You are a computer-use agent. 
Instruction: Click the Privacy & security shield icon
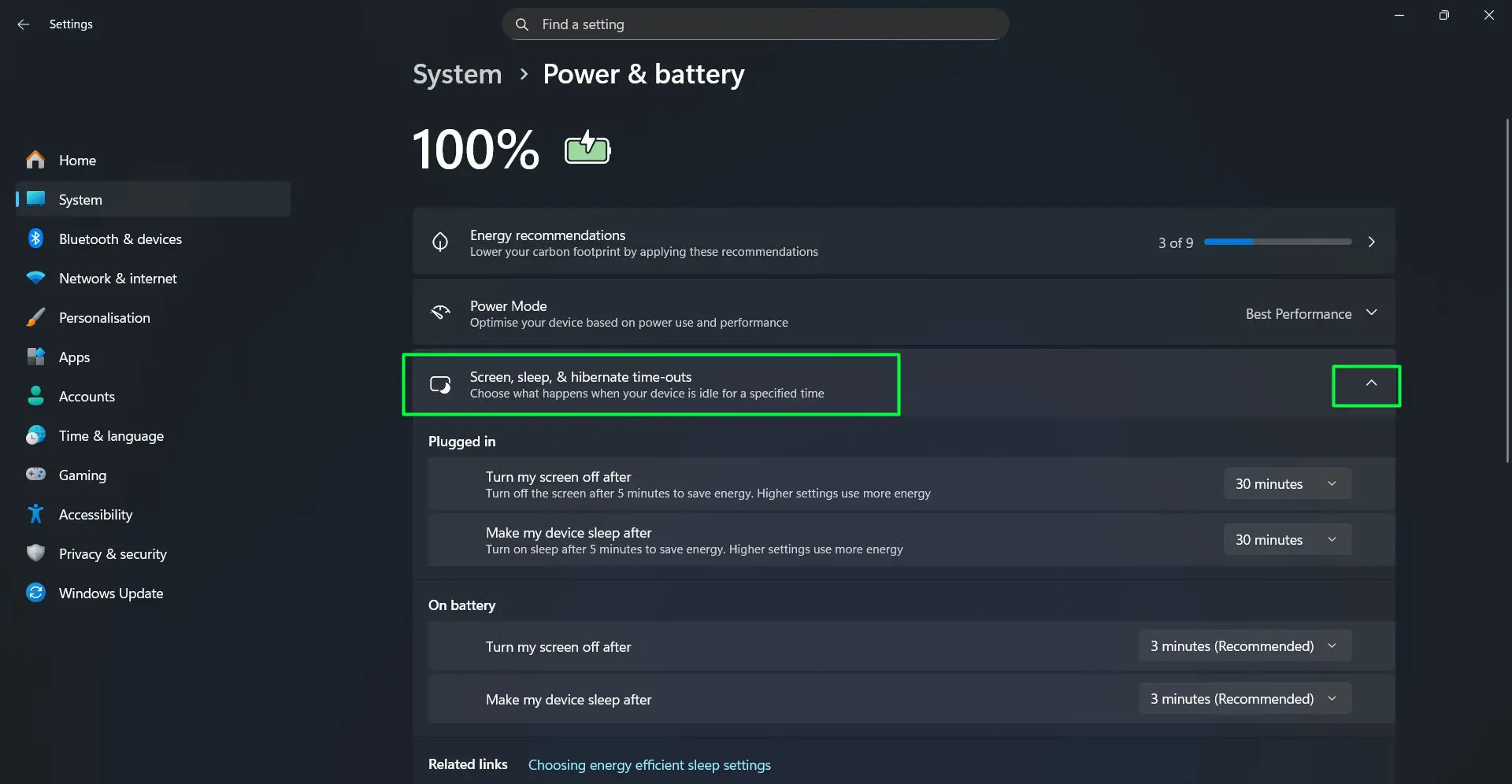pos(35,553)
